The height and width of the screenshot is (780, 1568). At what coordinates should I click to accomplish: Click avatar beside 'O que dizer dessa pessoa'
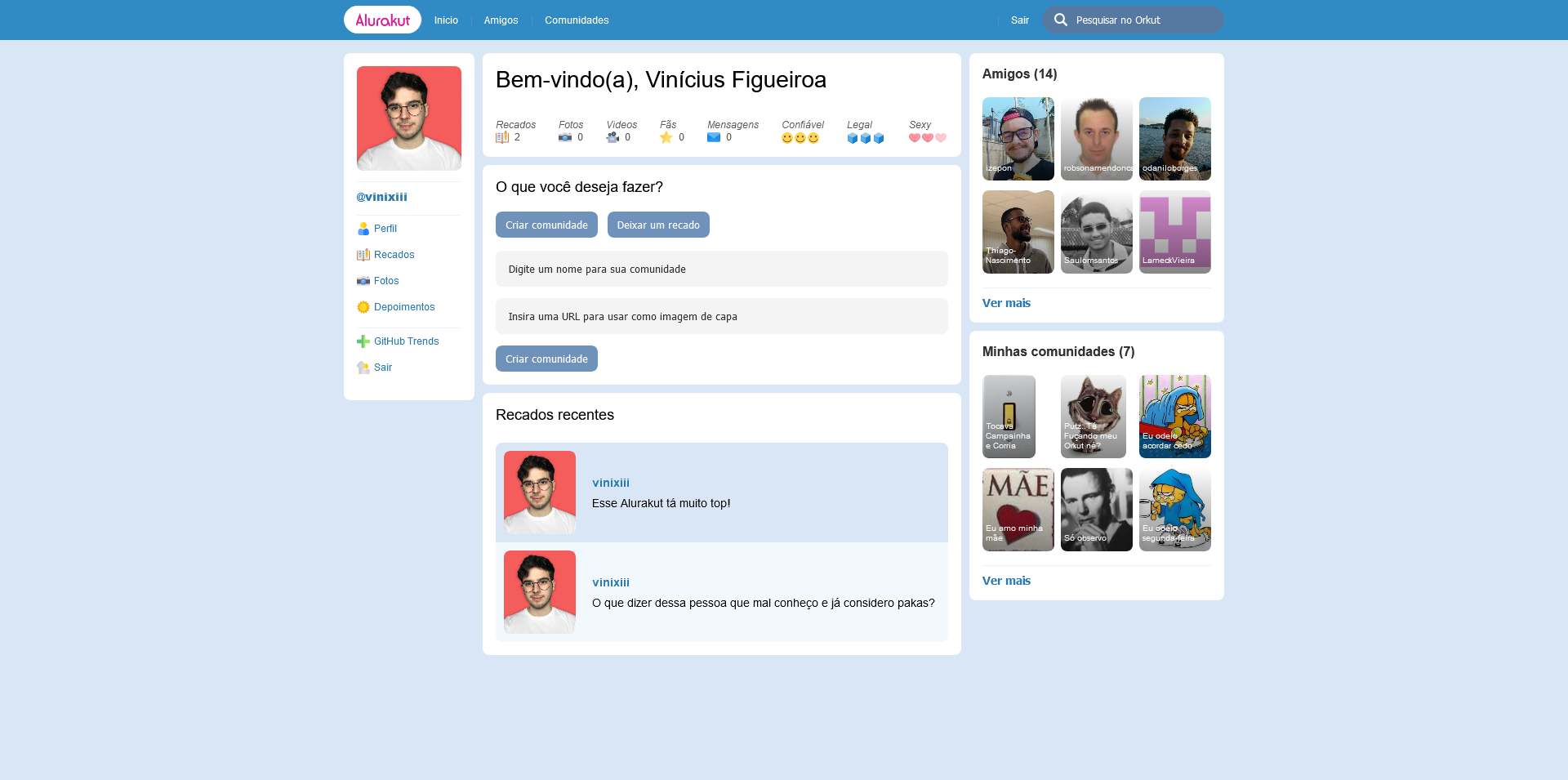pyautogui.click(x=540, y=592)
